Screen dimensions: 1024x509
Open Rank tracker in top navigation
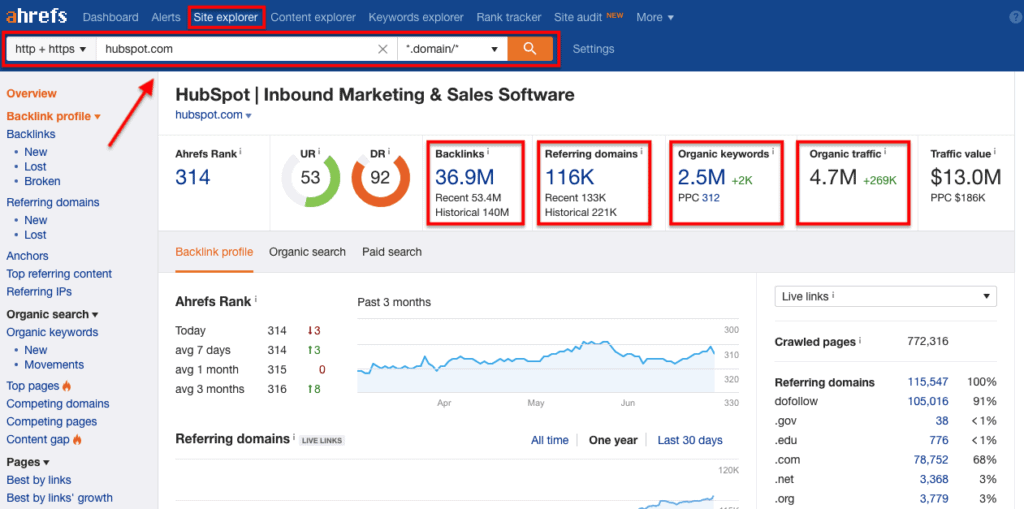(509, 18)
